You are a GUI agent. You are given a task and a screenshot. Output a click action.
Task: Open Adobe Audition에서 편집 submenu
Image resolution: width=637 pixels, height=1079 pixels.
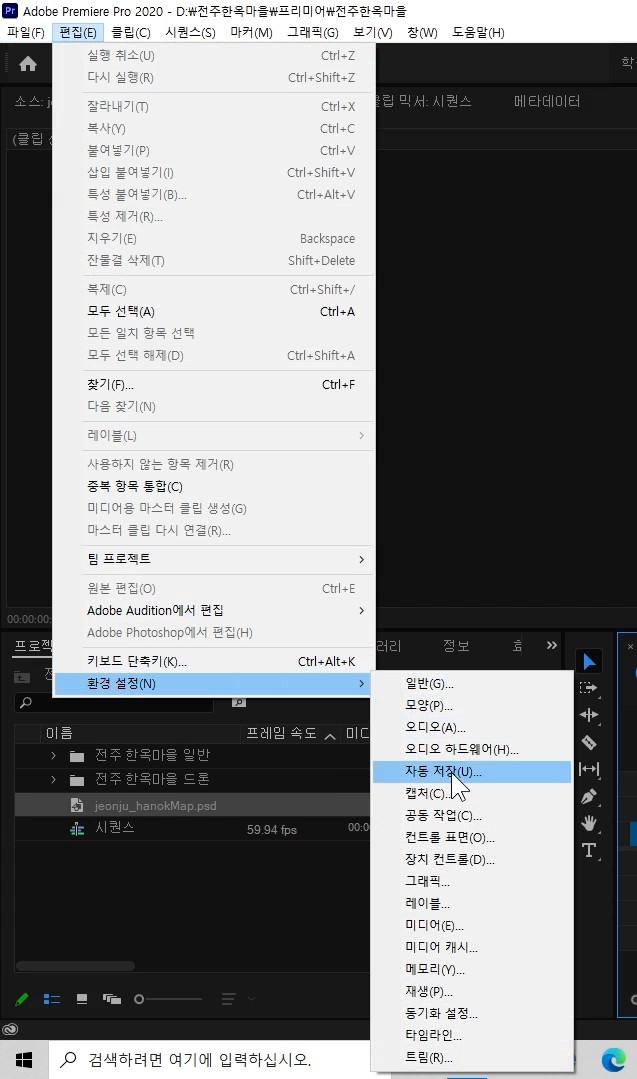(x=214, y=610)
